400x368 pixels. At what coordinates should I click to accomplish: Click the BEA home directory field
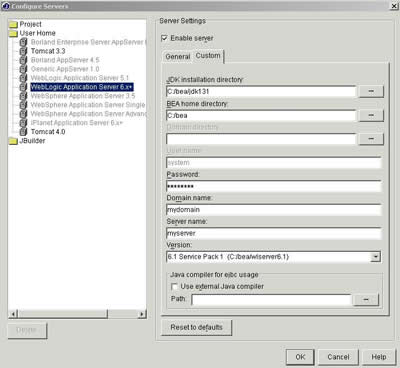pos(261,116)
